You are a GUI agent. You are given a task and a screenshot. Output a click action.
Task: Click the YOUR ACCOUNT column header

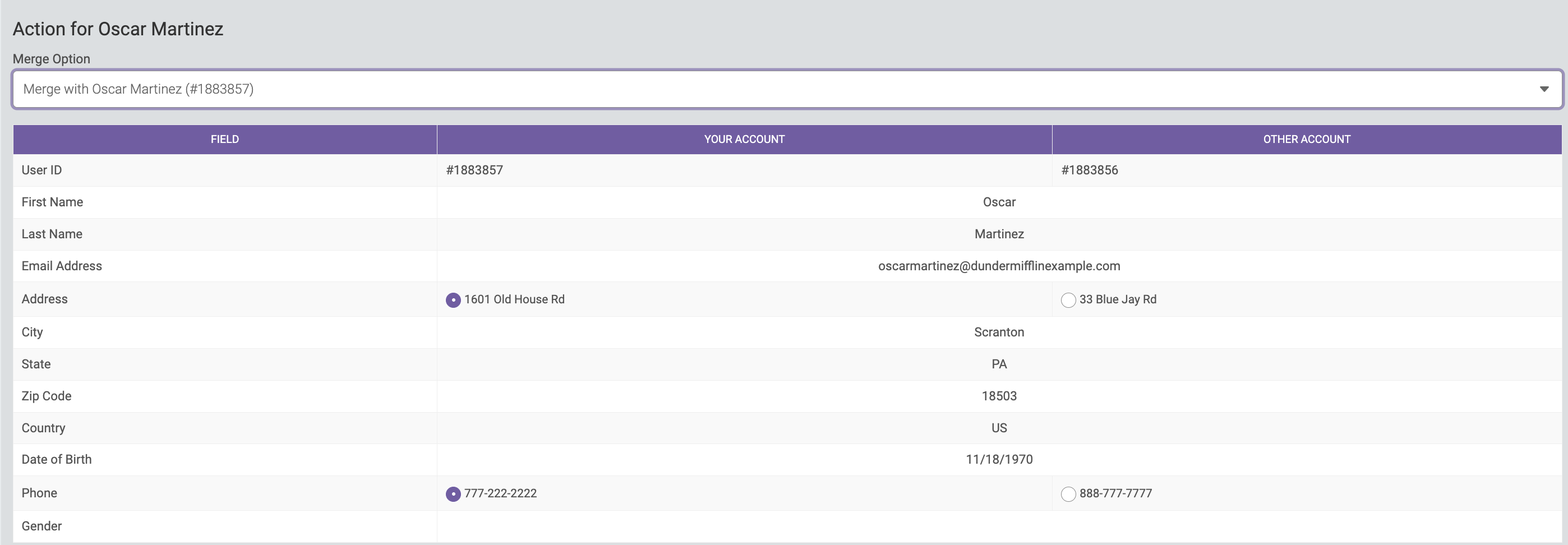tap(744, 139)
